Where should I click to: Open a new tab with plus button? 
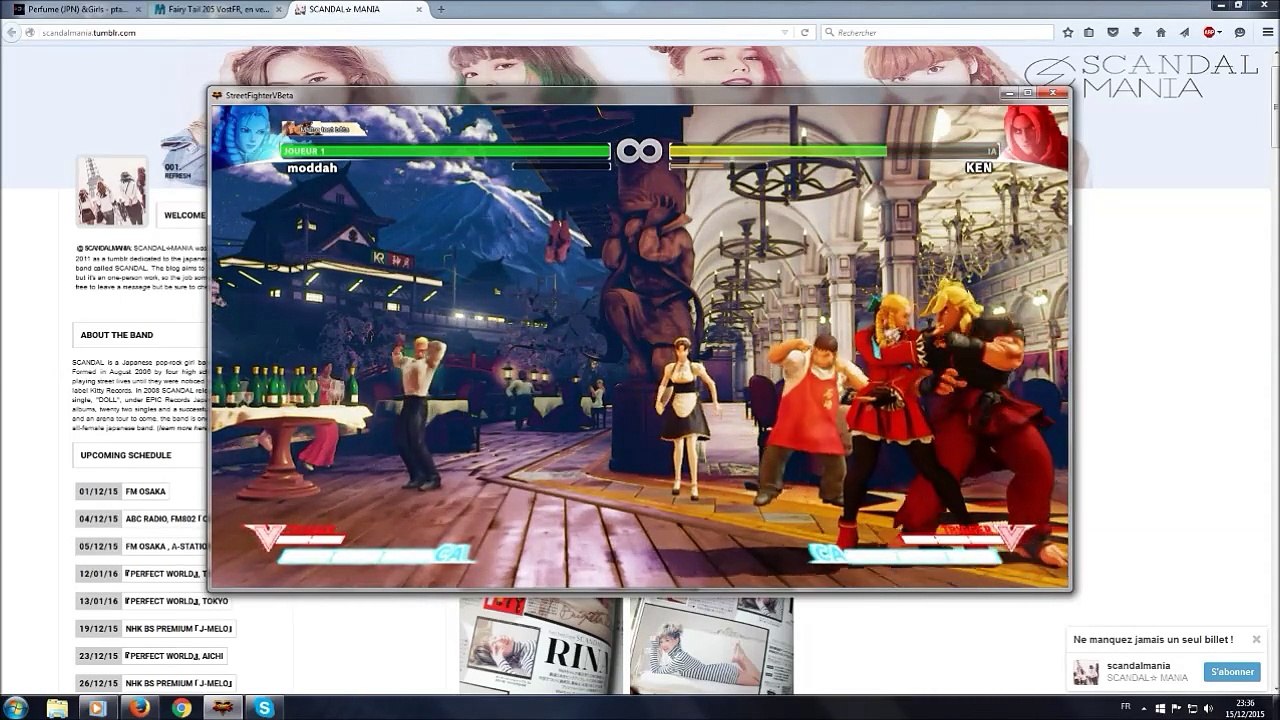click(441, 9)
